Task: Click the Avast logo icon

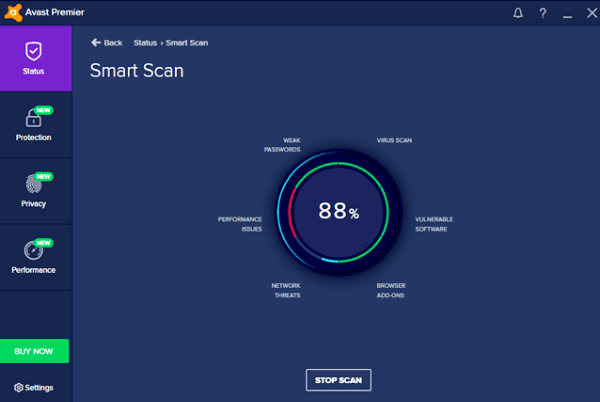Action: [13, 12]
